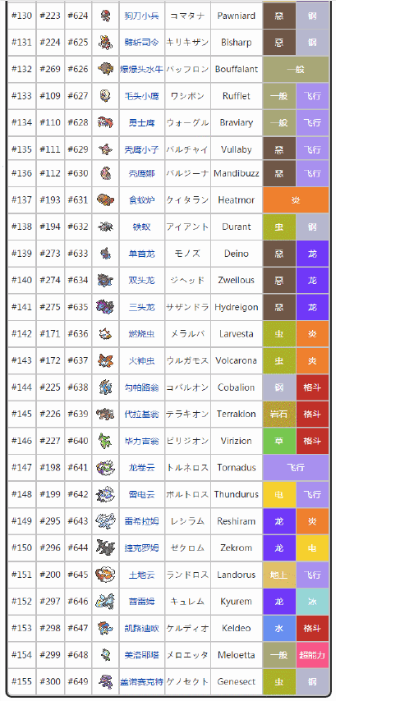
Task: Open the Chinese name link for Volcarona
Action: pos(142,360)
